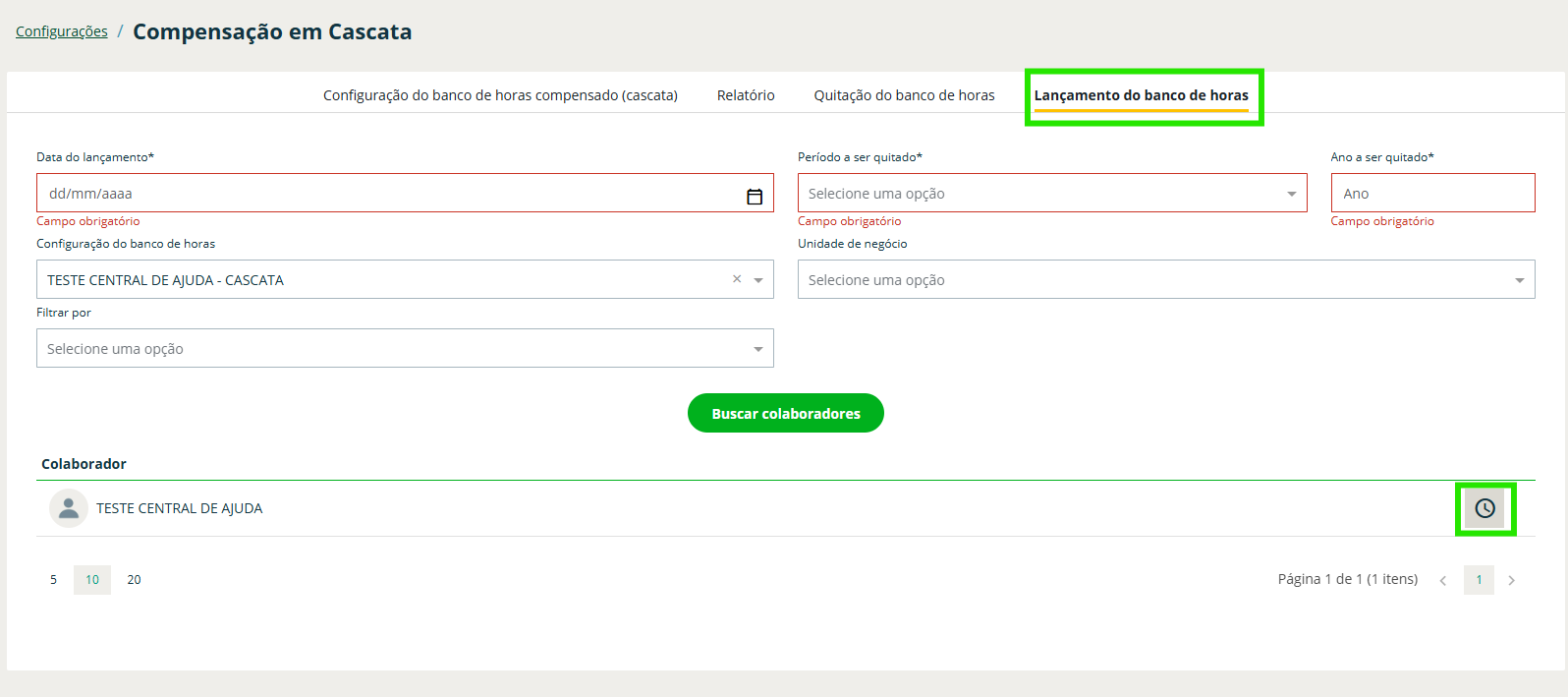Image resolution: width=1568 pixels, height=697 pixels.
Task: Switch to the Relatório tab
Action: pos(746,95)
